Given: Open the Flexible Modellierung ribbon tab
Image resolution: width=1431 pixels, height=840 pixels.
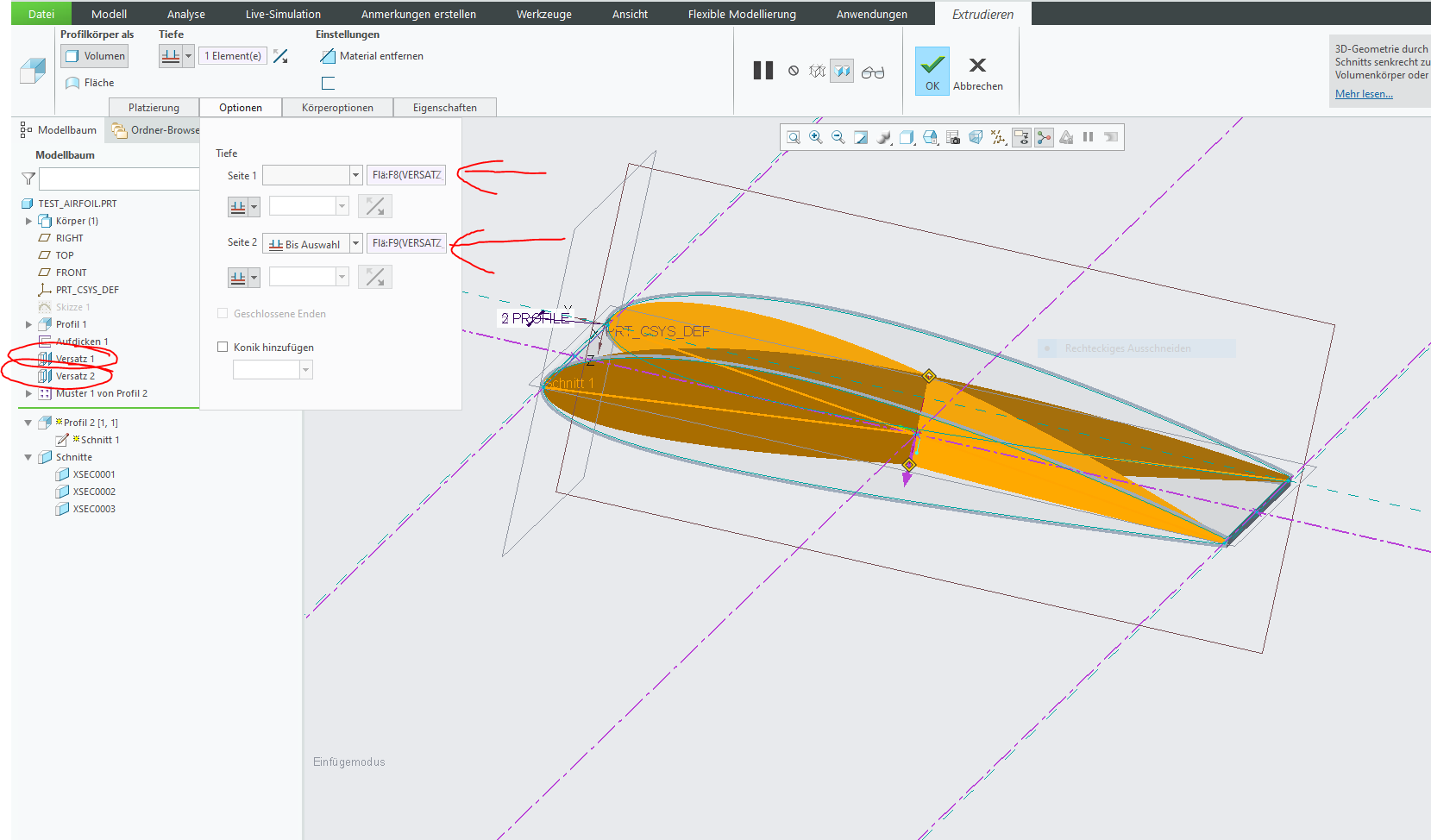Looking at the screenshot, I should (742, 14).
